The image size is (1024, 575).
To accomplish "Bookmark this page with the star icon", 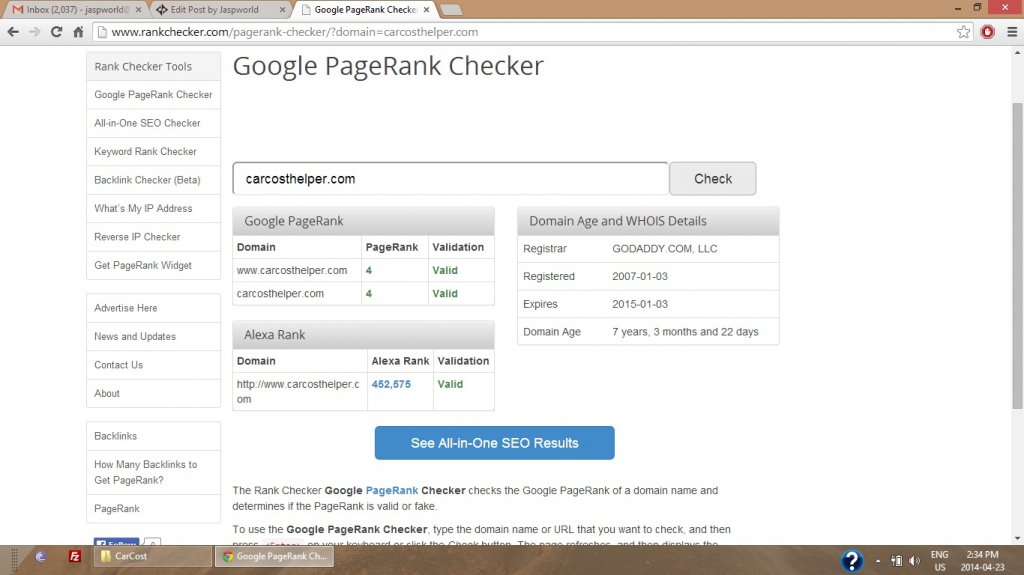I will pyautogui.click(x=963, y=31).
